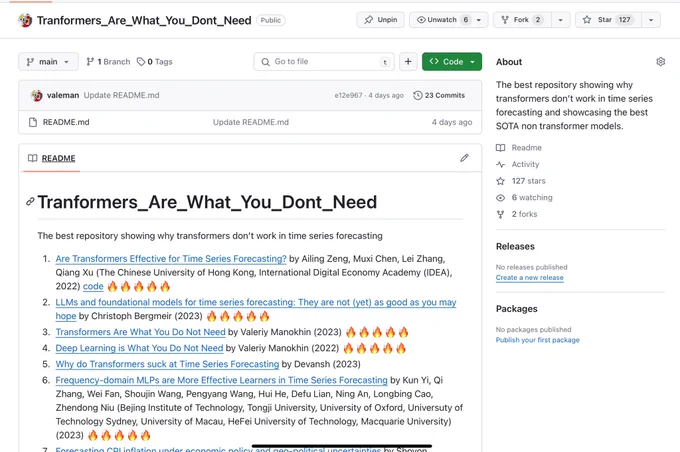Click README.md row commit message
Viewport: 680px width, 452px height.
pos(251,122)
